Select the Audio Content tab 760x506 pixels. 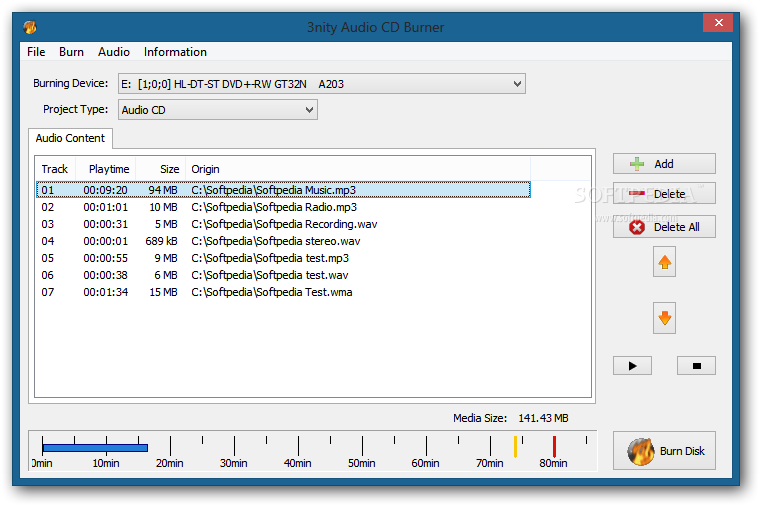(70, 138)
